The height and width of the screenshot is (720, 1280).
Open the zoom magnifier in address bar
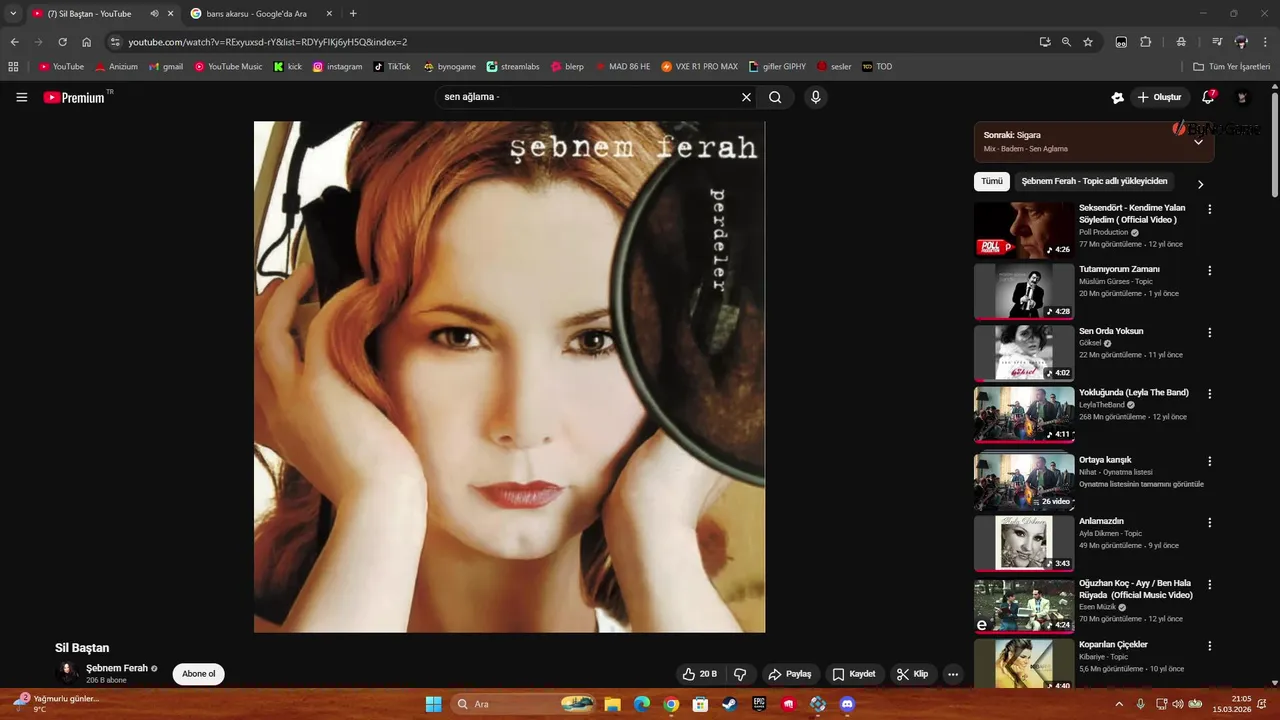coord(1066,42)
